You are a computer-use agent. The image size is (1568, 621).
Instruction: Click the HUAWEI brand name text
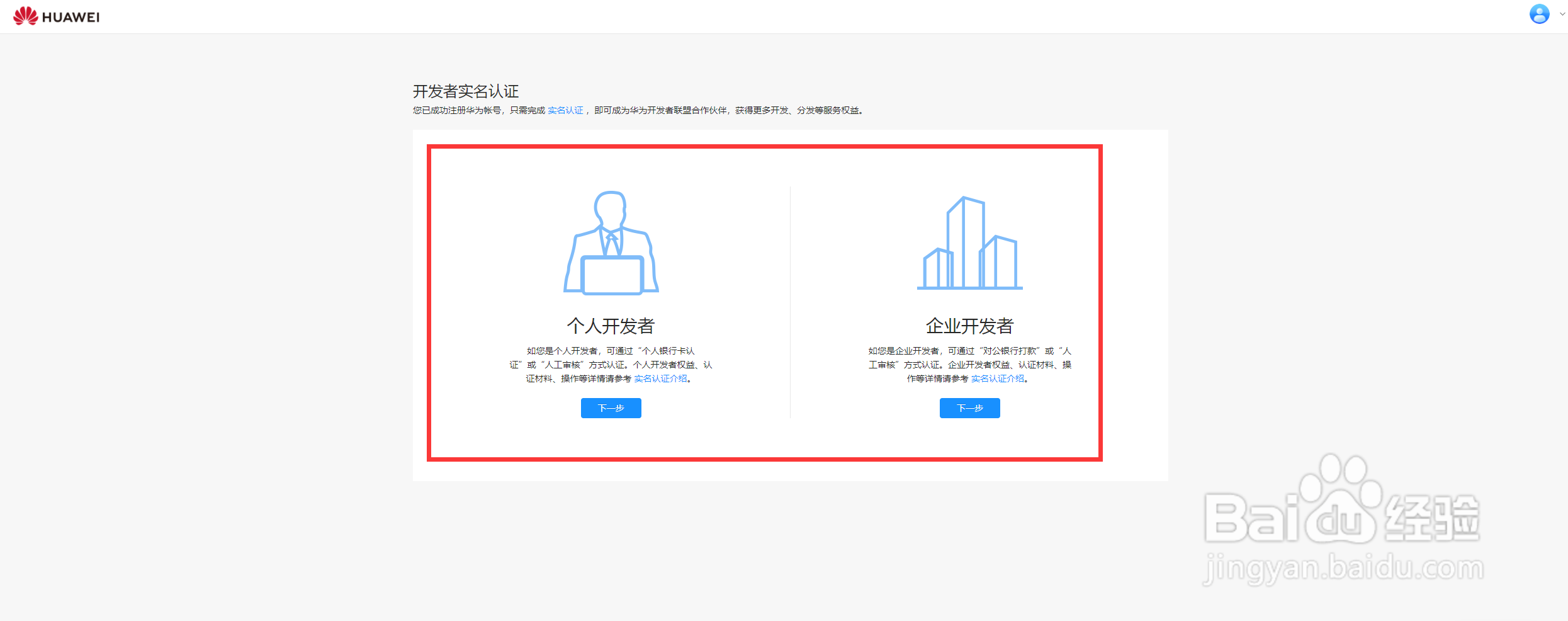pos(71,16)
